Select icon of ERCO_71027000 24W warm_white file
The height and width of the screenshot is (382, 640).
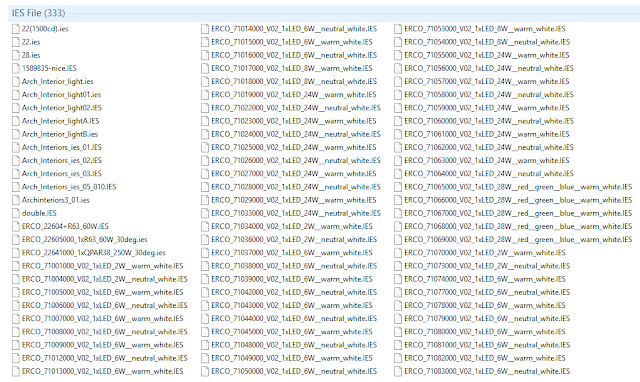[x=205, y=173]
